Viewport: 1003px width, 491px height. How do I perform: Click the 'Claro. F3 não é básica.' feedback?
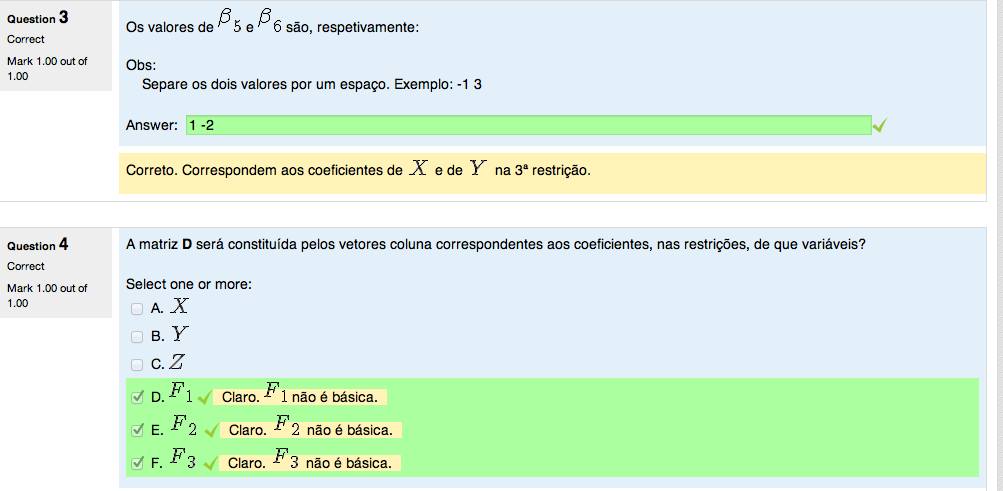(312, 463)
